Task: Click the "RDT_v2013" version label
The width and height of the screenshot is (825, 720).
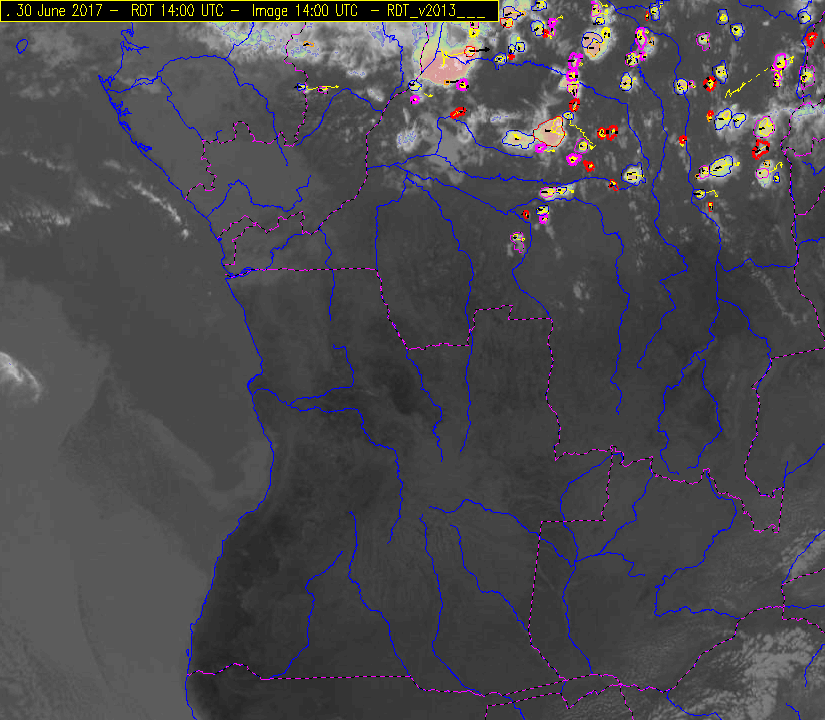Action: 432,9
